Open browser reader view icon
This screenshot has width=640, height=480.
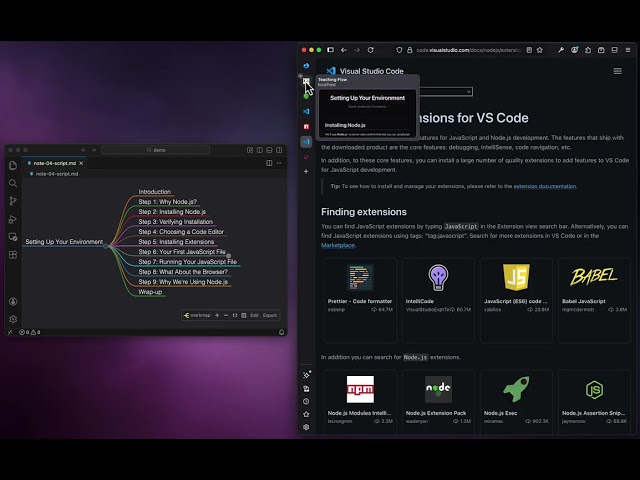[x=529, y=50]
